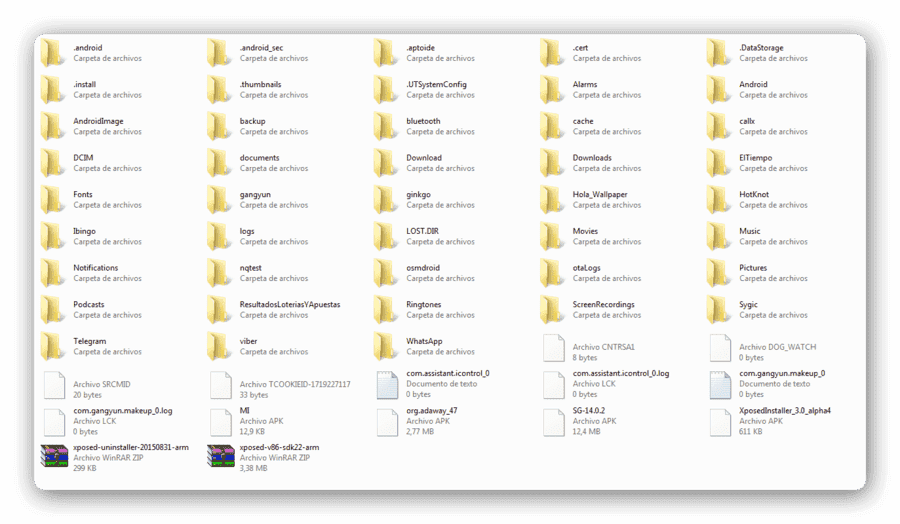Select the backup folder icon

[x=219, y=126]
